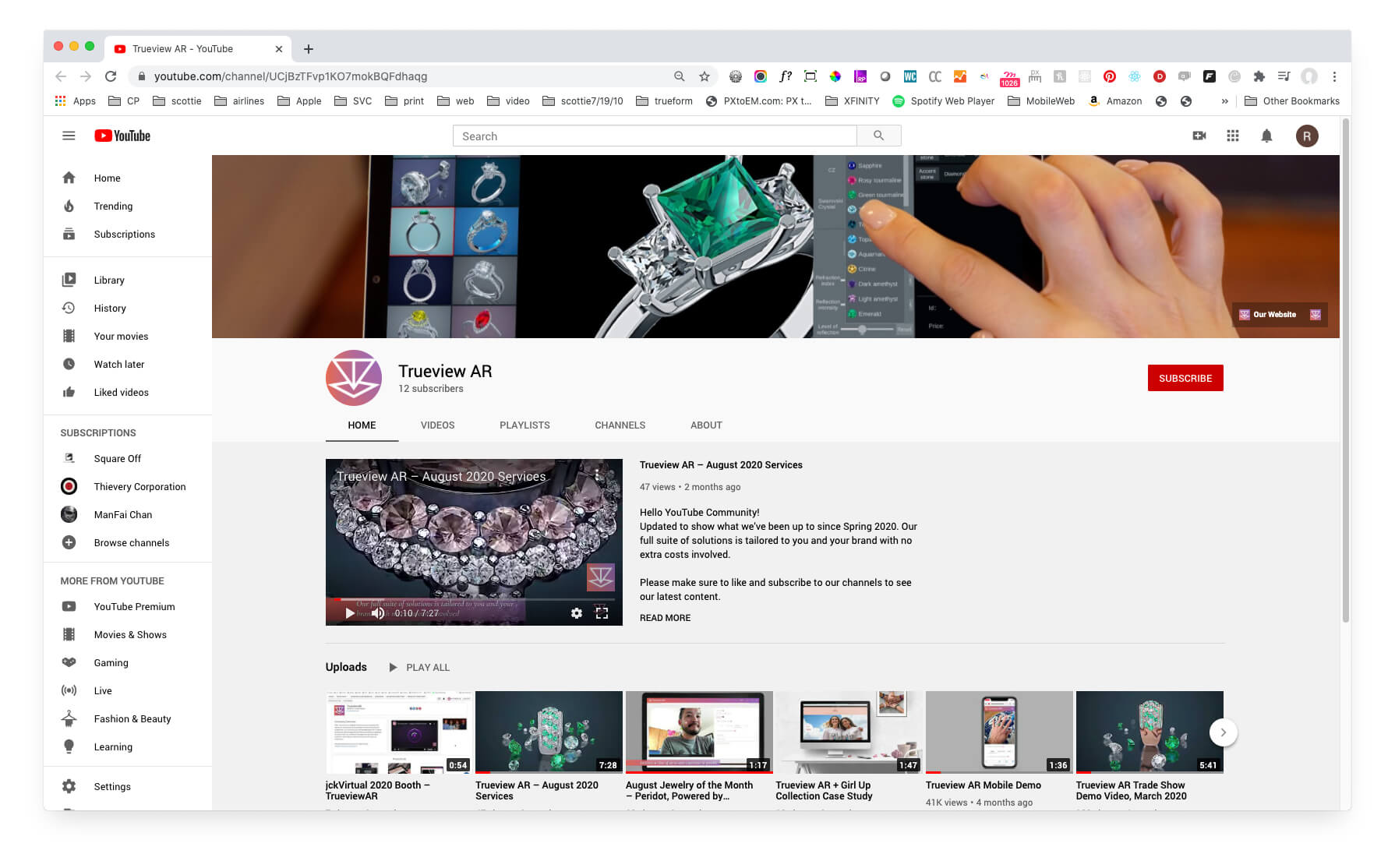
Task: Click the page vertical scrollbar
Action: tap(1345, 370)
